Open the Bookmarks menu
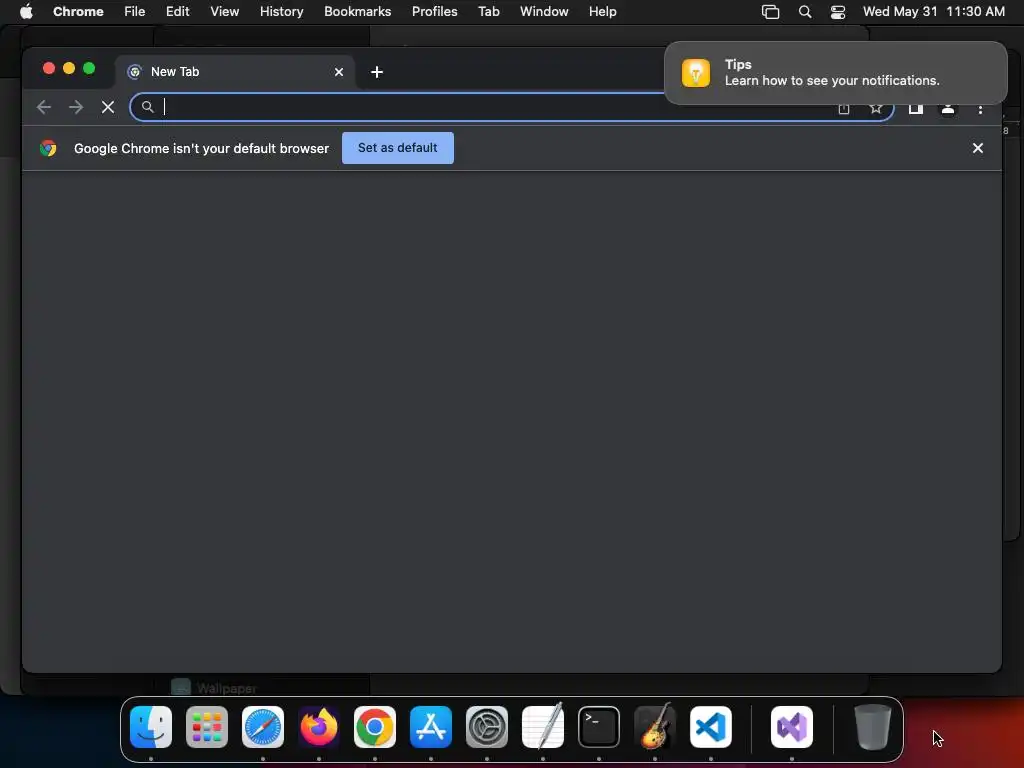This screenshot has width=1024, height=768. coord(358,12)
